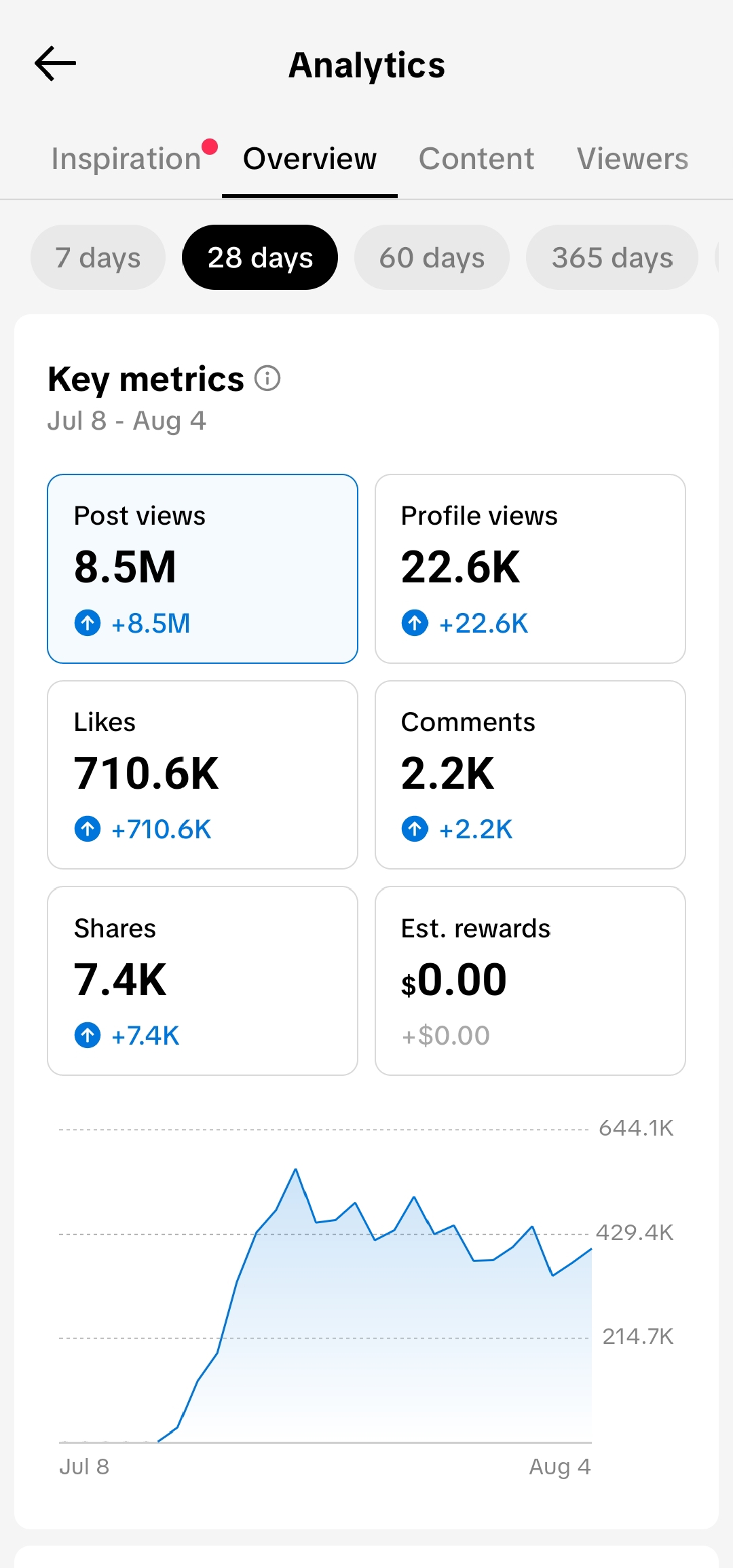Choose the 365 days filter
Screen dimensions: 733x1568
612,257
